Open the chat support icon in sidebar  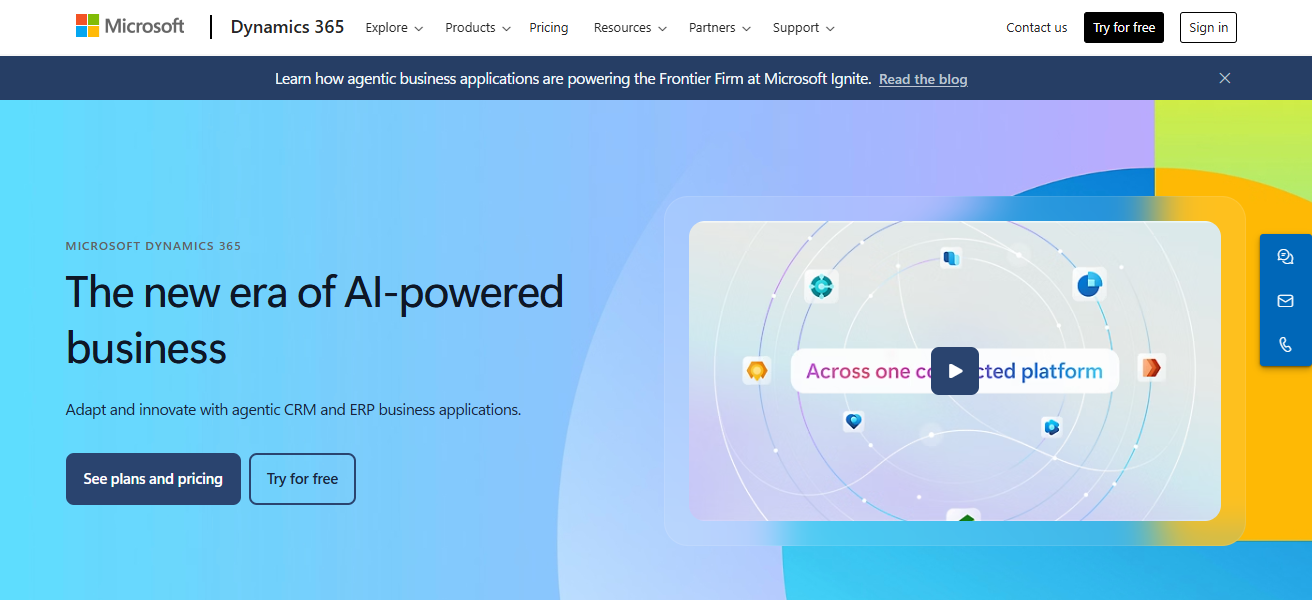(x=1286, y=256)
